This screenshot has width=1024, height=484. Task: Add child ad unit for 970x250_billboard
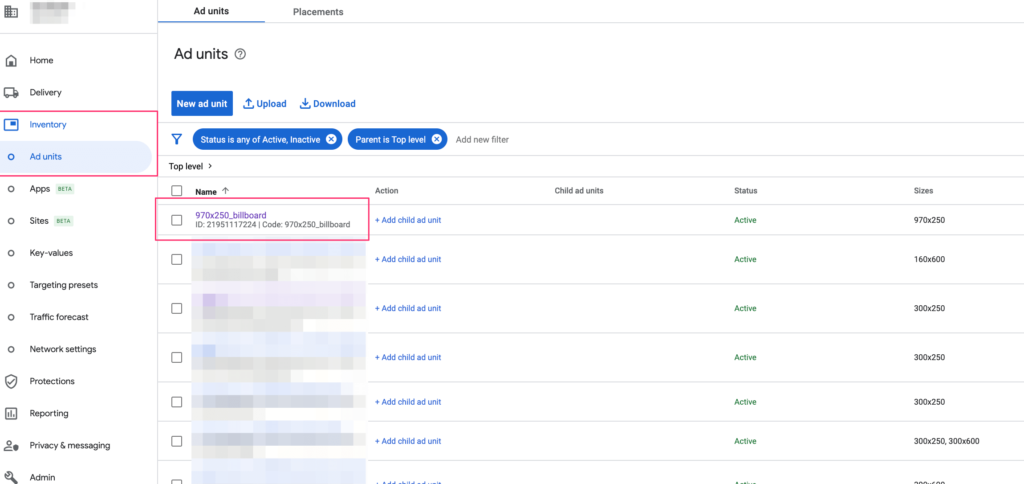(408, 220)
